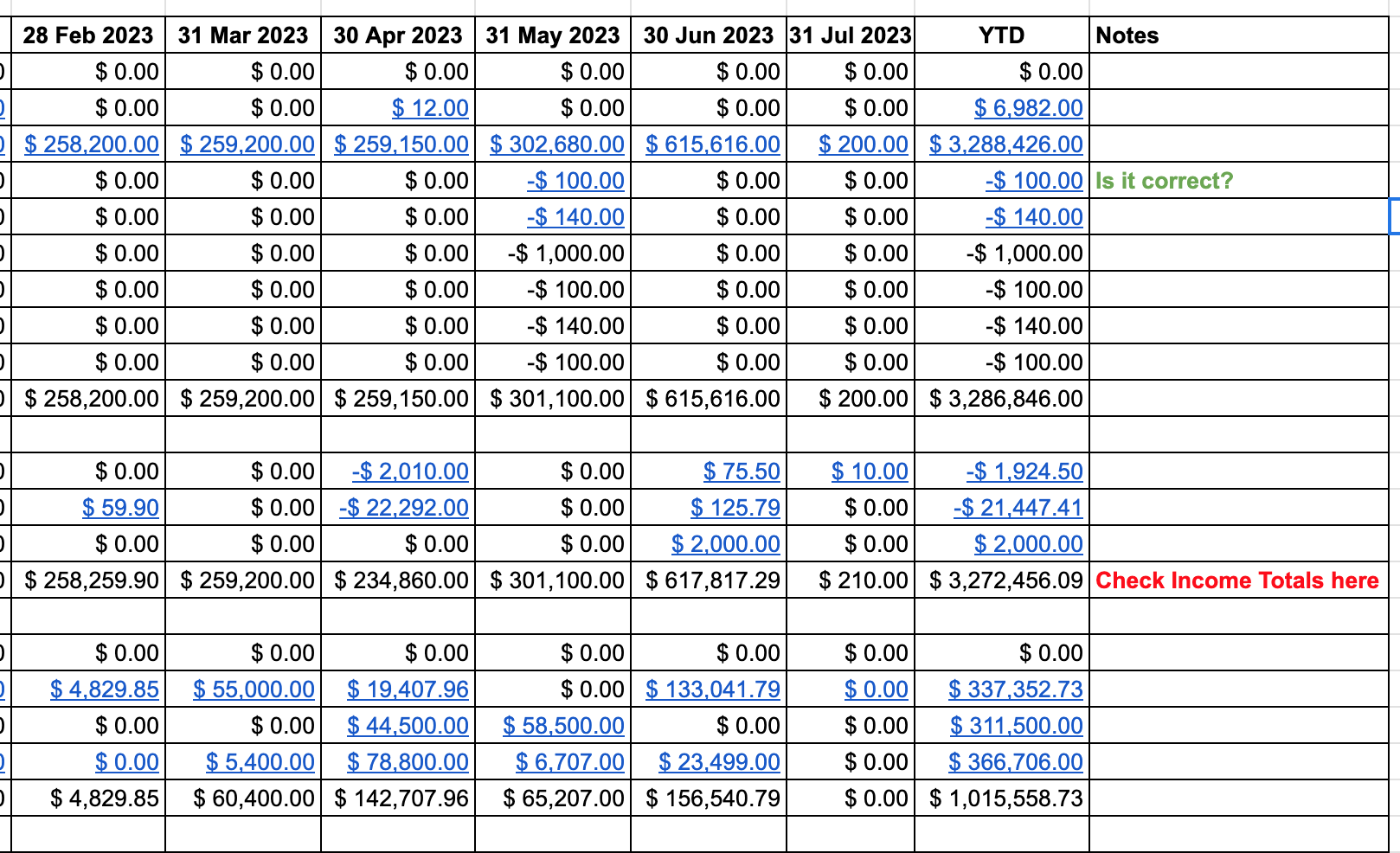Screen dimensions: 1400x853
Task: Open the -$ 1,924.50 YTD link
Action: click(x=1024, y=471)
